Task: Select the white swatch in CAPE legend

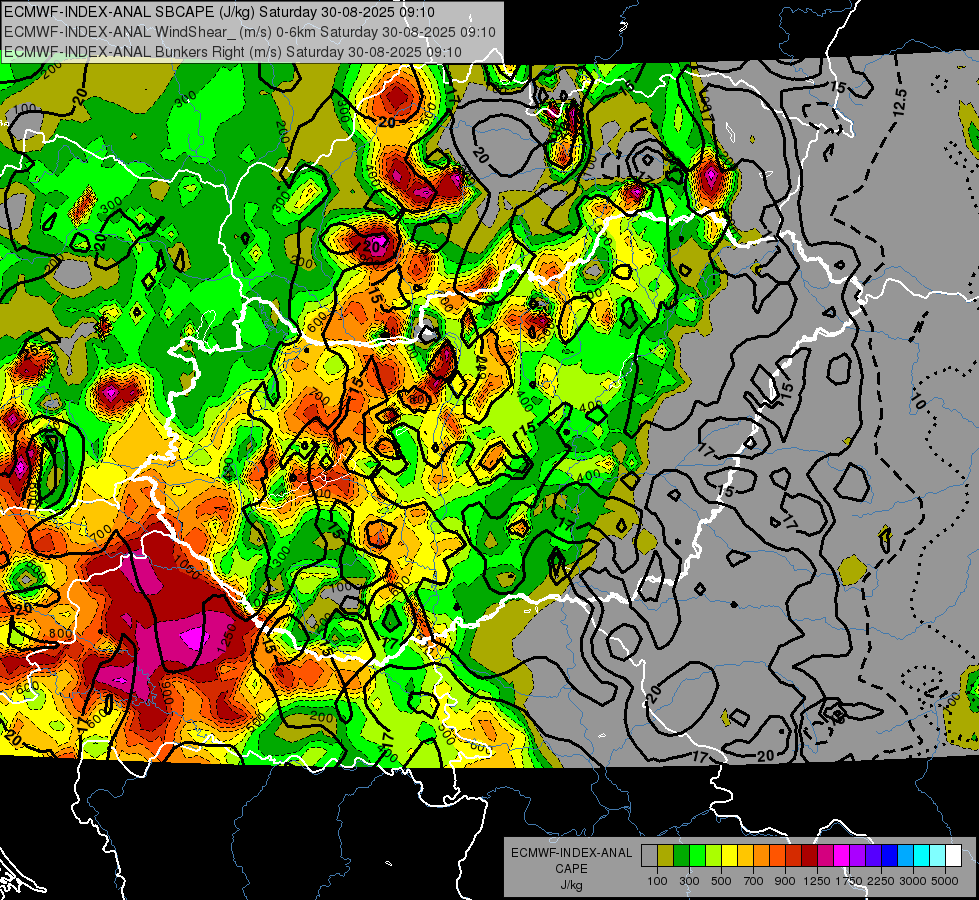Action: click(x=953, y=856)
